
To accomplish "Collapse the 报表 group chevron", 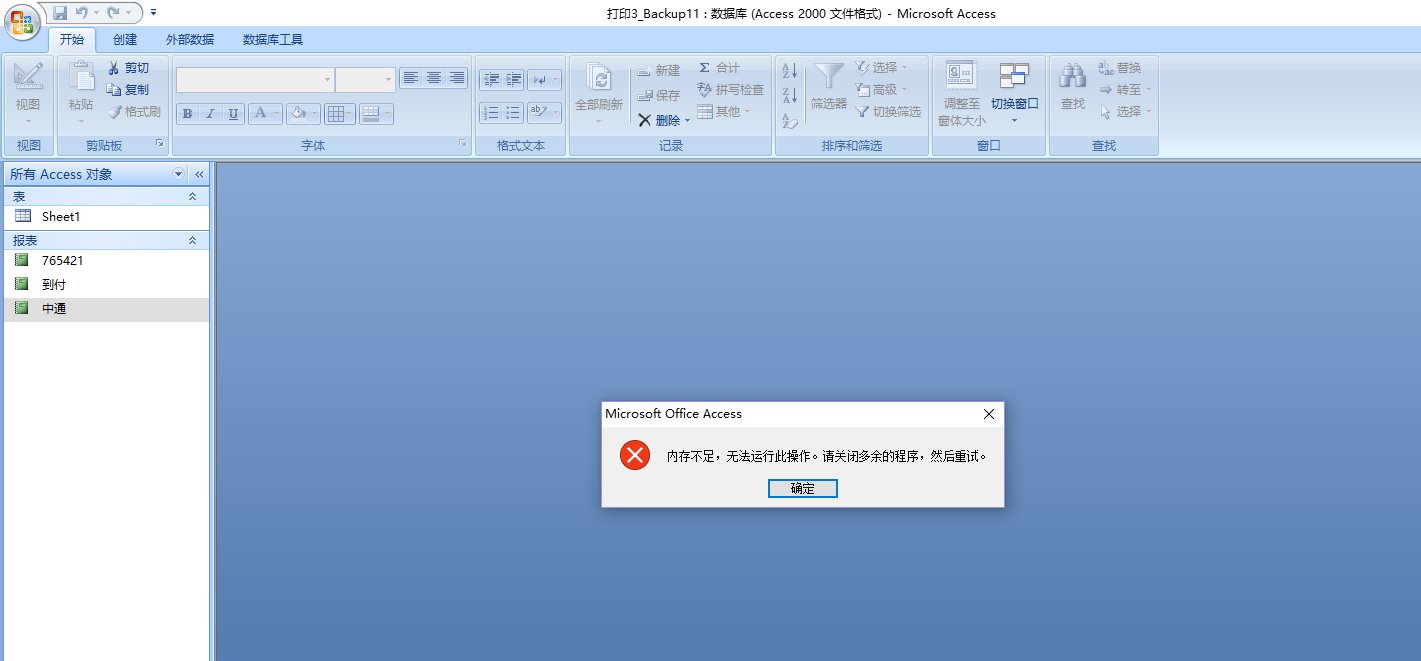I will tap(193, 241).
